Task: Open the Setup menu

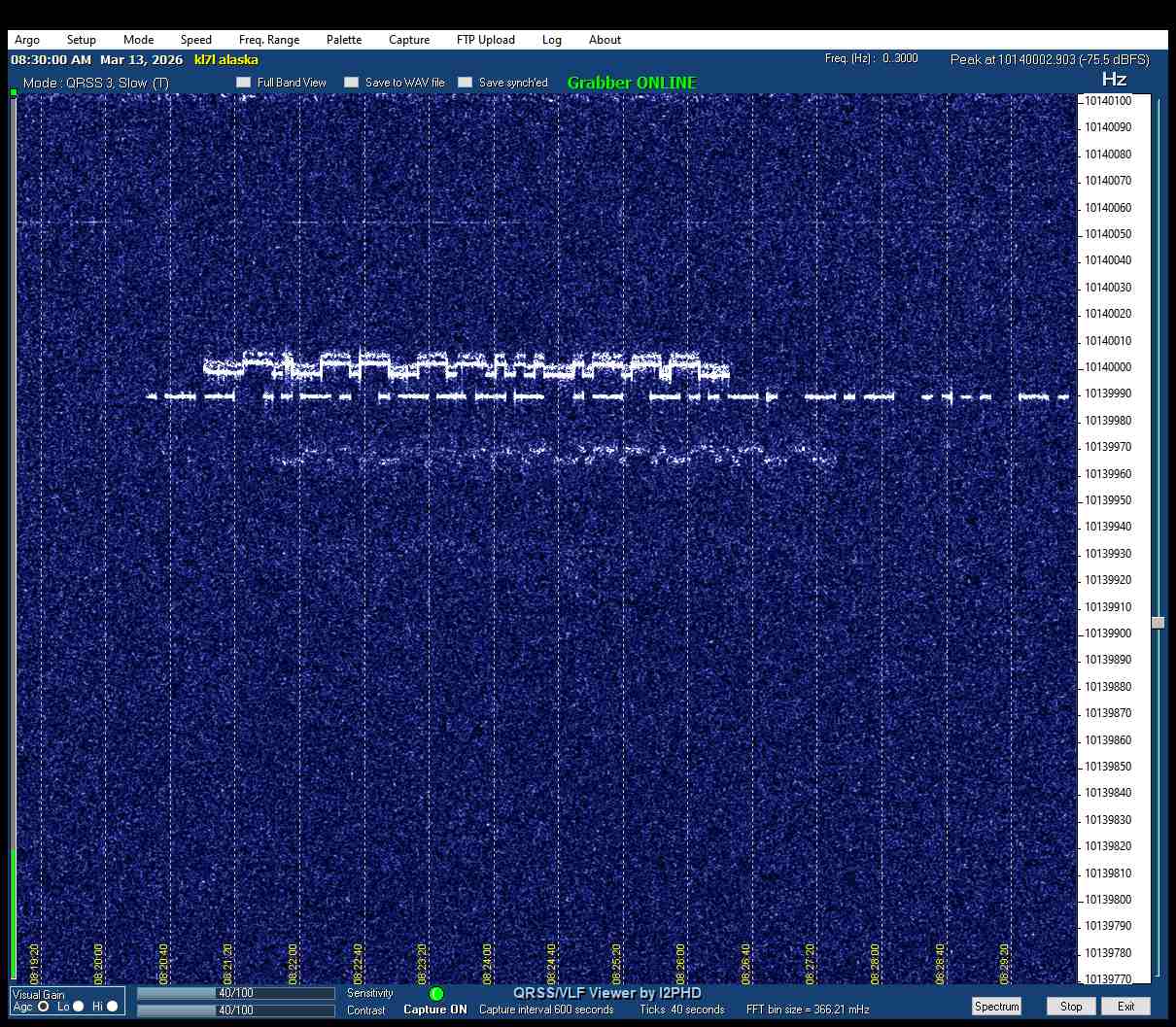Action: (82, 40)
